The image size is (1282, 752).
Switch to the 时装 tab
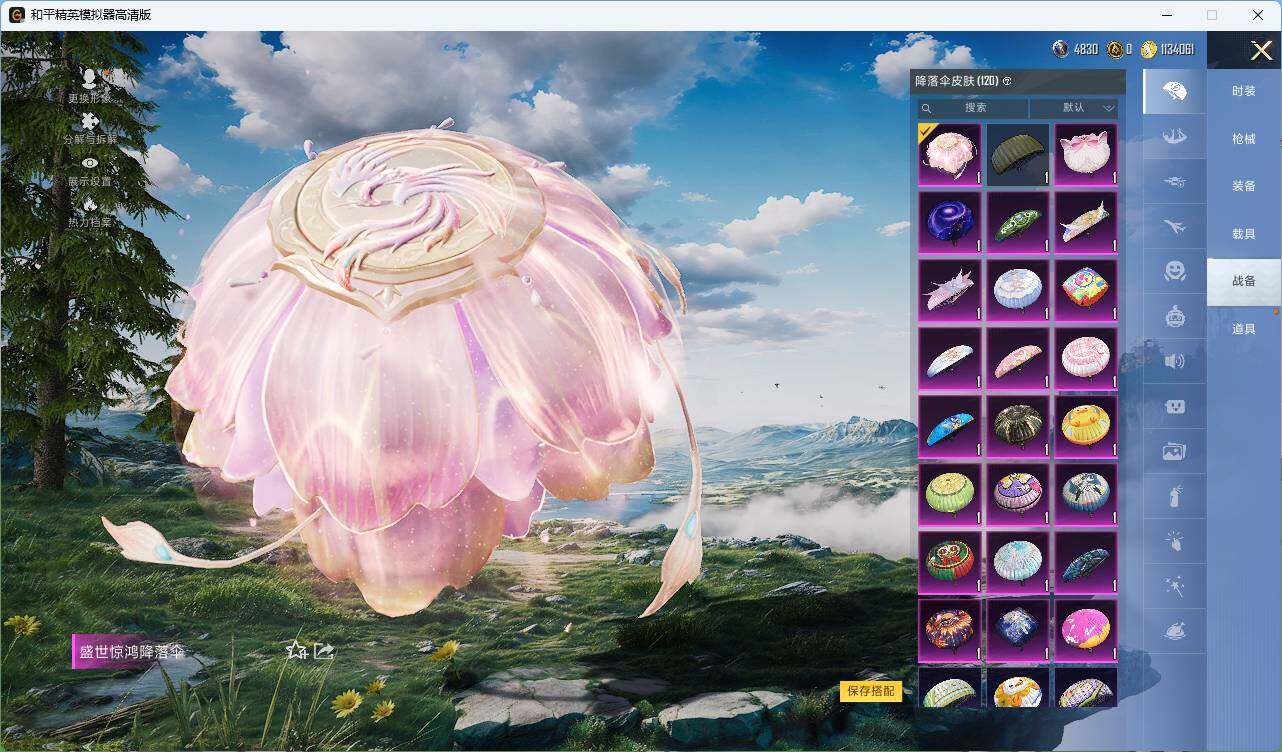click(x=1244, y=91)
